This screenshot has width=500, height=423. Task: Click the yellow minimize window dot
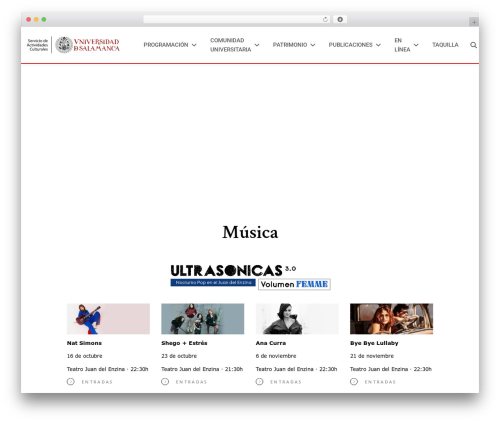click(x=36, y=19)
